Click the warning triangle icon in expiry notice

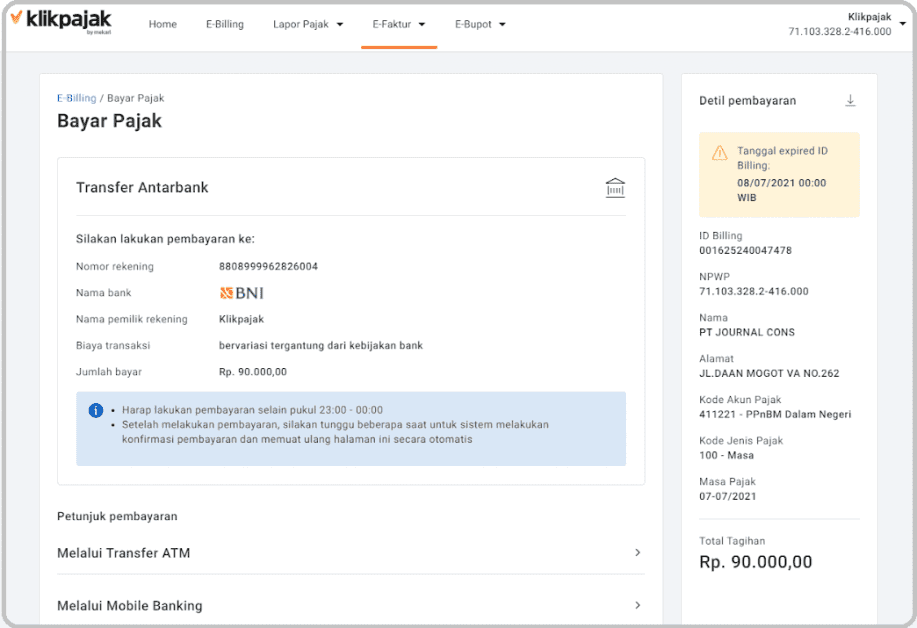click(719, 153)
